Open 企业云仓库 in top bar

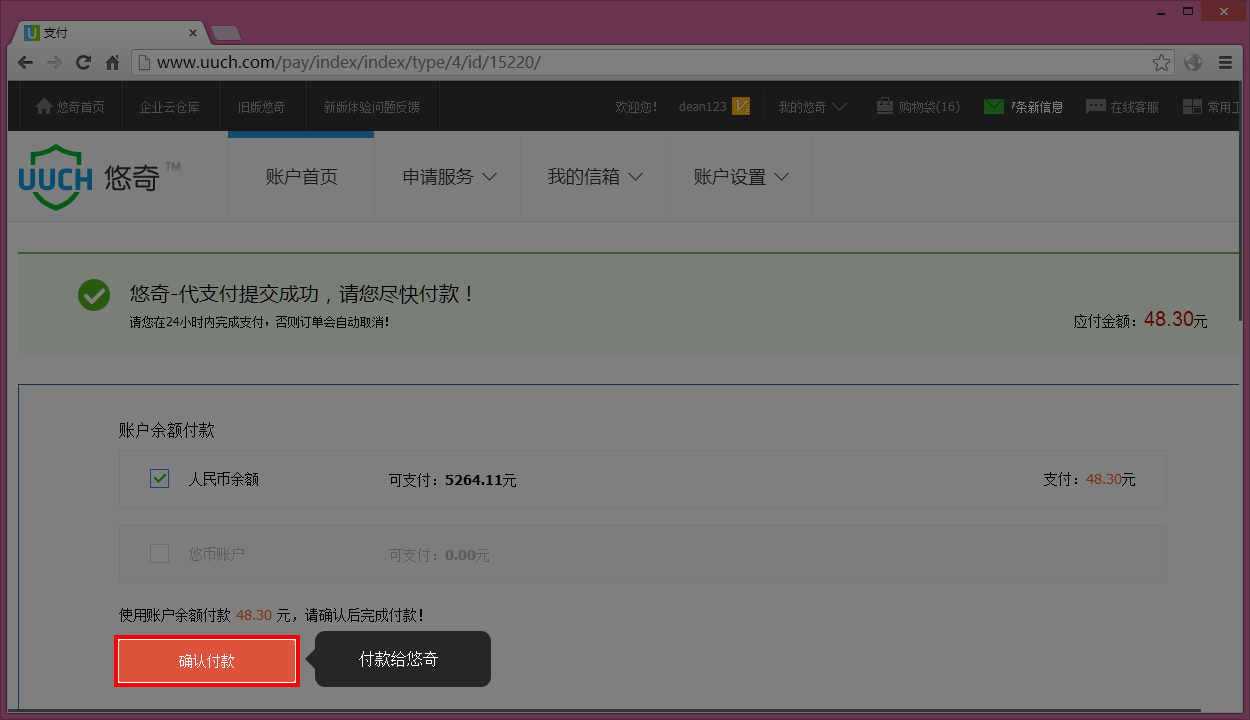point(169,106)
